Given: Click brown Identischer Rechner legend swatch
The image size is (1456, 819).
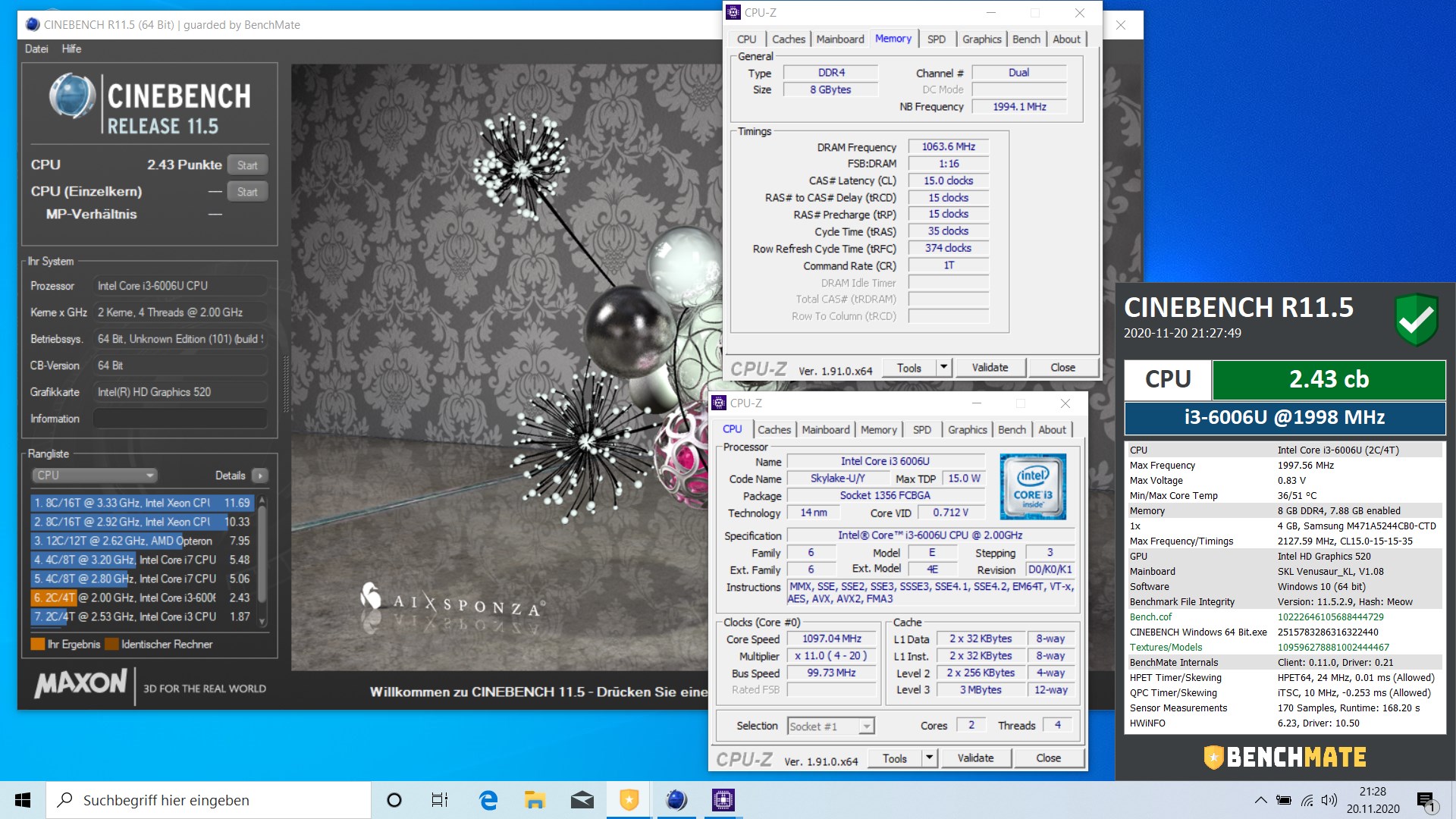Looking at the screenshot, I should point(111,645).
